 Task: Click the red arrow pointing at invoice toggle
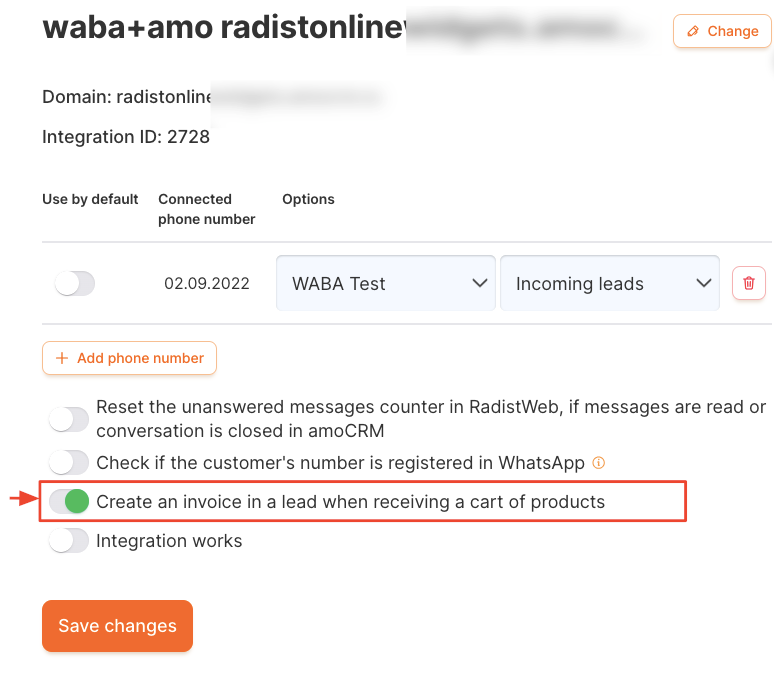coord(23,499)
